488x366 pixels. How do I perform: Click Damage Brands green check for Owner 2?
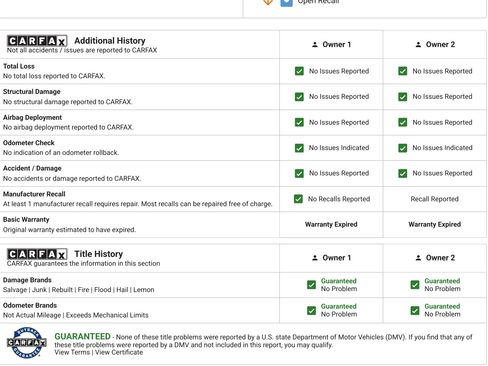tap(415, 285)
